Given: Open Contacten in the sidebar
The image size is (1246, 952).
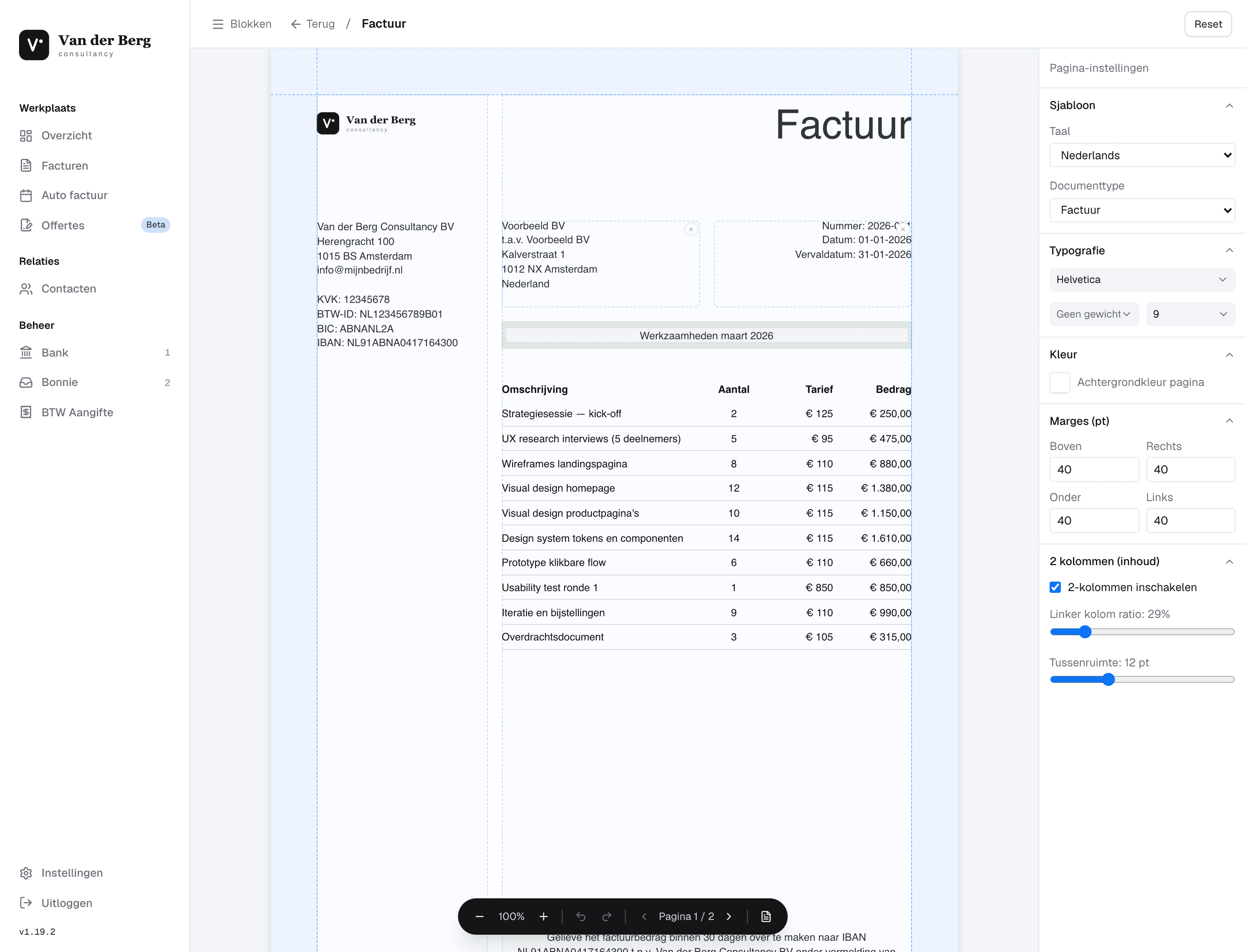Looking at the screenshot, I should click(x=95, y=289).
